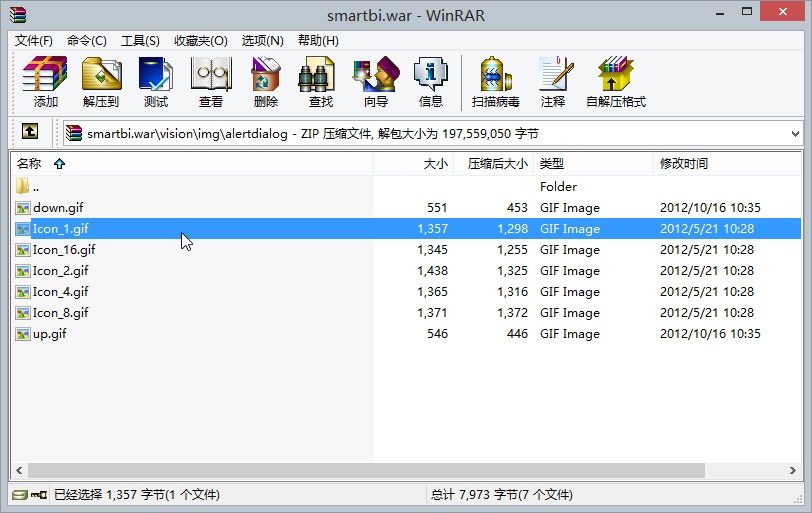Click the Icon_8.gif file icon
This screenshot has height=513, width=812.
point(22,313)
